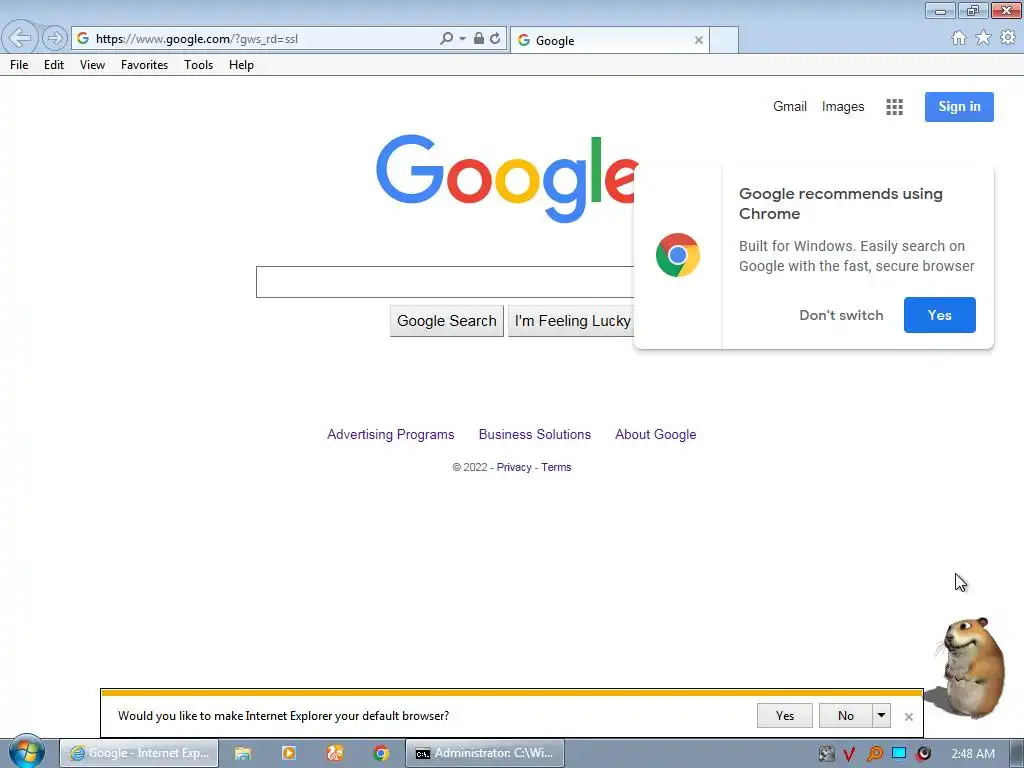Open the File menu

coord(19,65)
